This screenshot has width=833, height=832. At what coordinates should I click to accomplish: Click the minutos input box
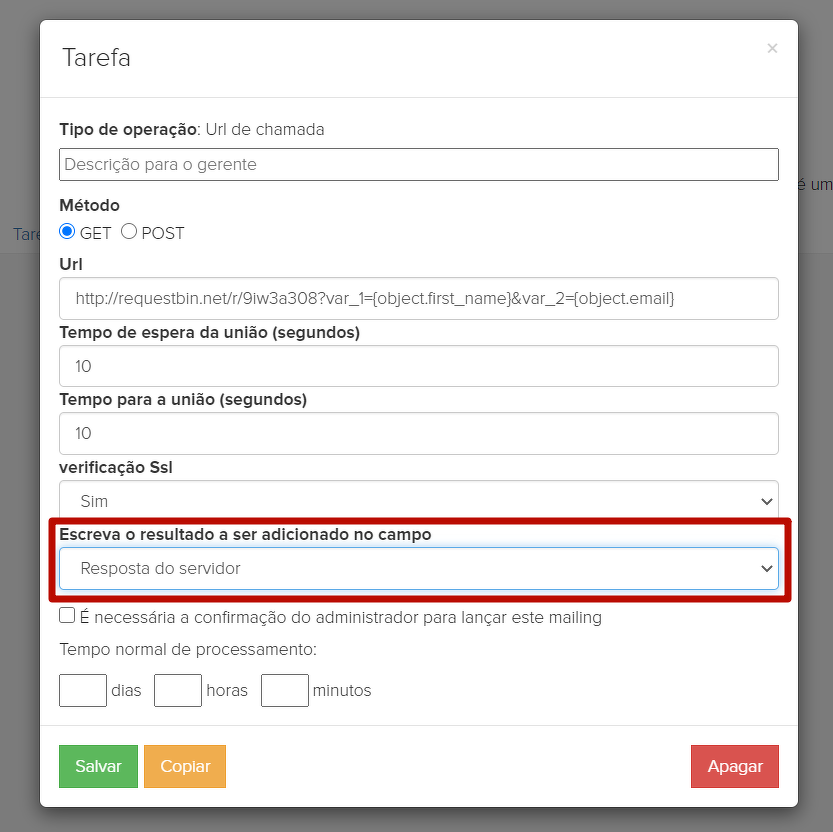pos(285,690)
